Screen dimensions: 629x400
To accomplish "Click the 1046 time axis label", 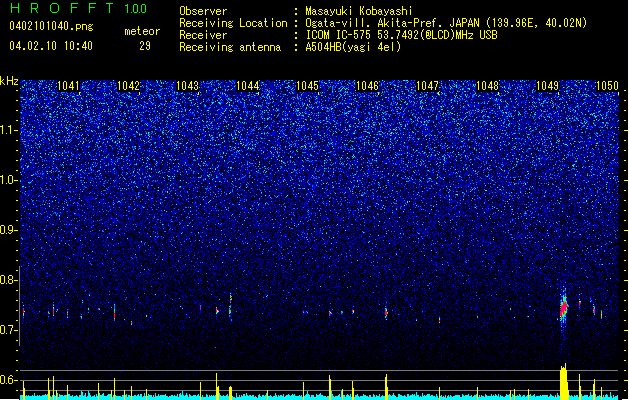I will pos(367,86).
